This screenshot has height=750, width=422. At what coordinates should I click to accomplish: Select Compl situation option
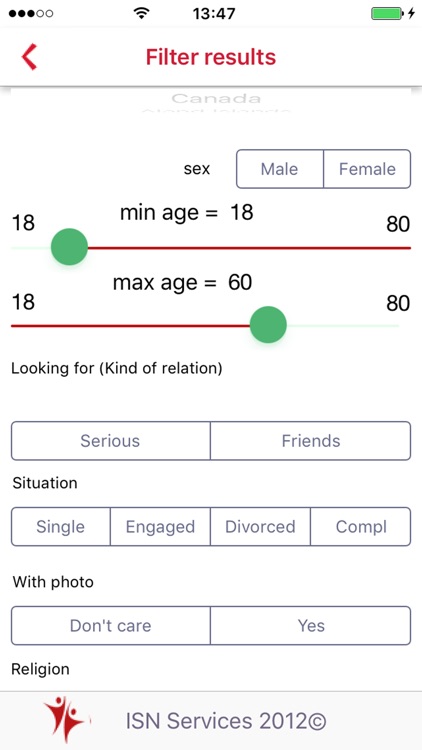tap(361, 527)
